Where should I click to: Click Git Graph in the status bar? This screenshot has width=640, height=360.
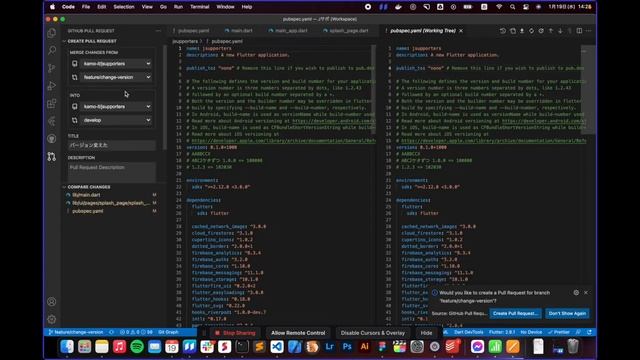(x=168, y=332)
